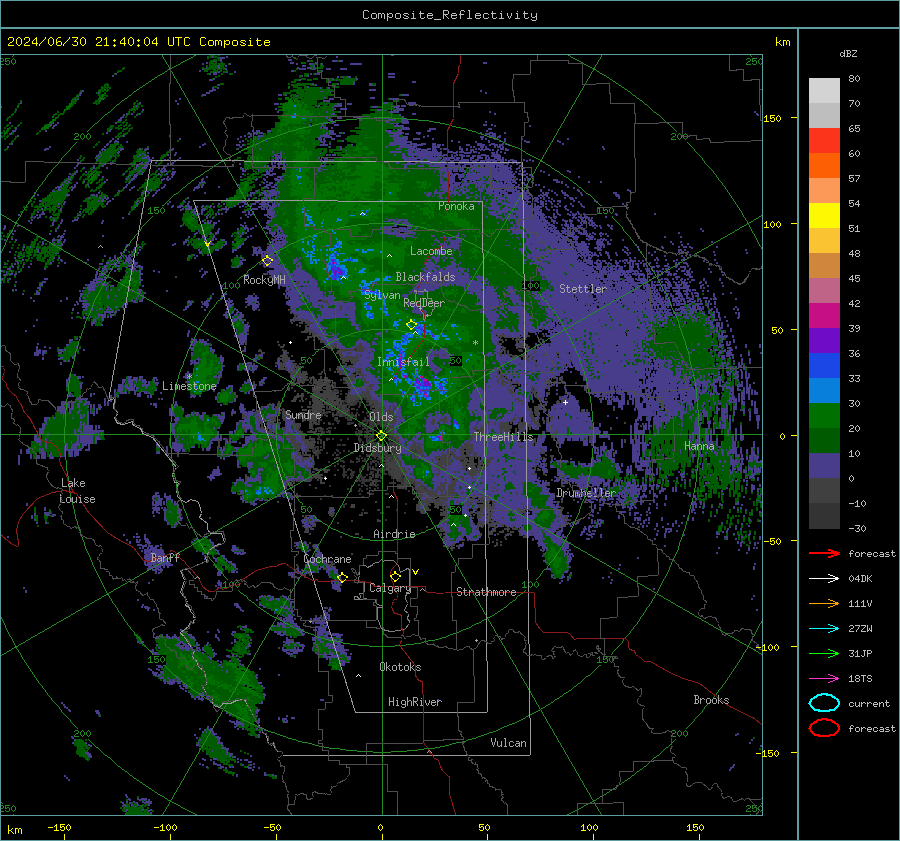The width and height of the screenshot is (900, 841).
Task: Click the cyan current ellipse icon
Action: (824, 703)
